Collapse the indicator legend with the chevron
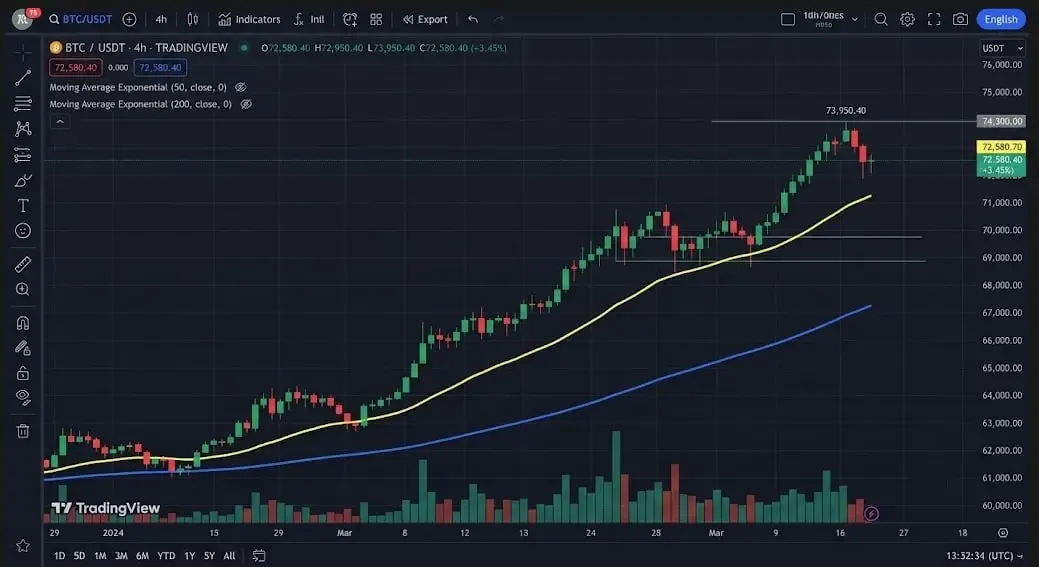The width and height of the screenshot is (1039, 567). click(60, 122)
